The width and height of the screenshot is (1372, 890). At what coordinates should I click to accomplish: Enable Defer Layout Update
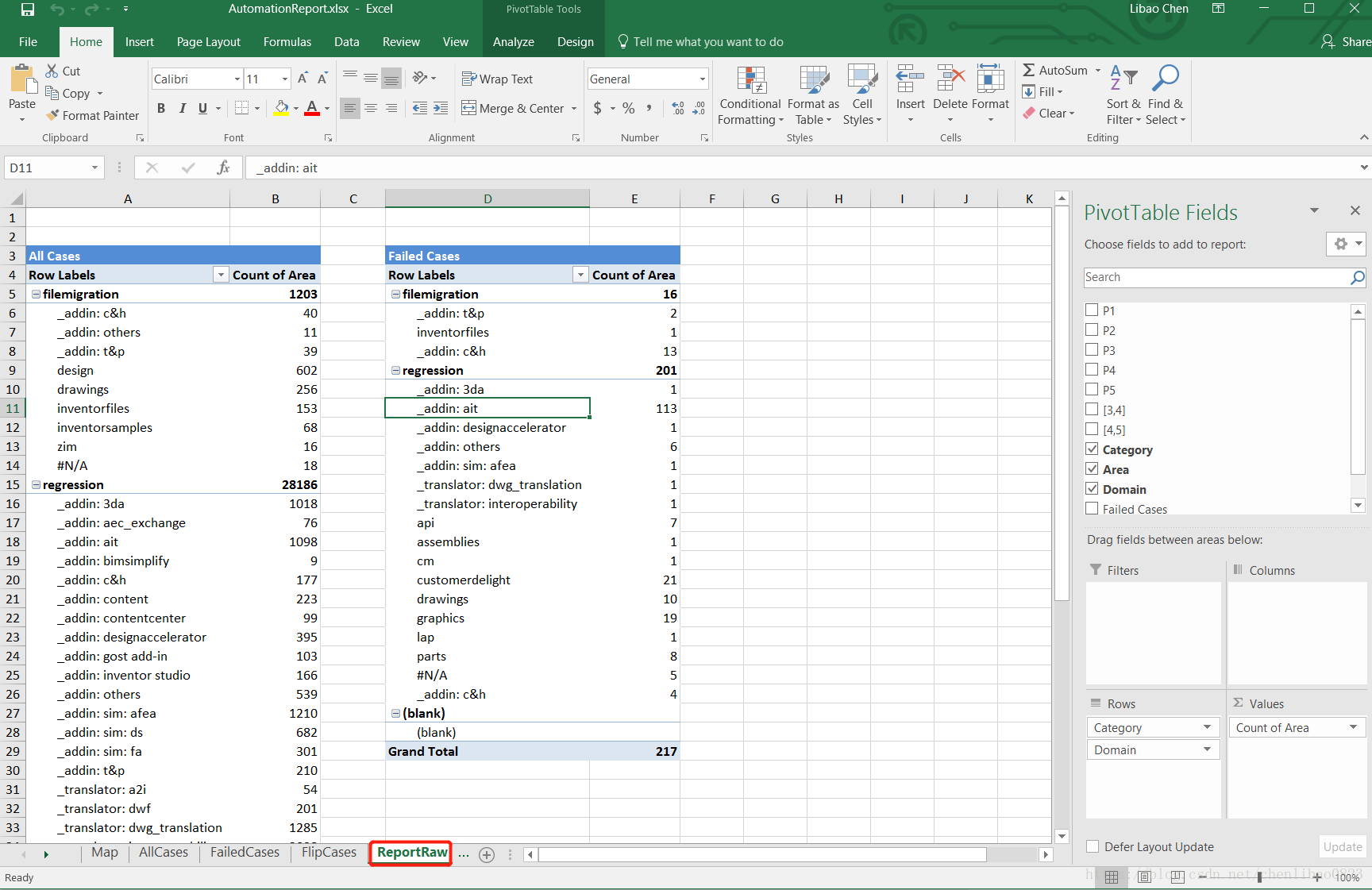pyautogui.click(x=1092, y=846)
